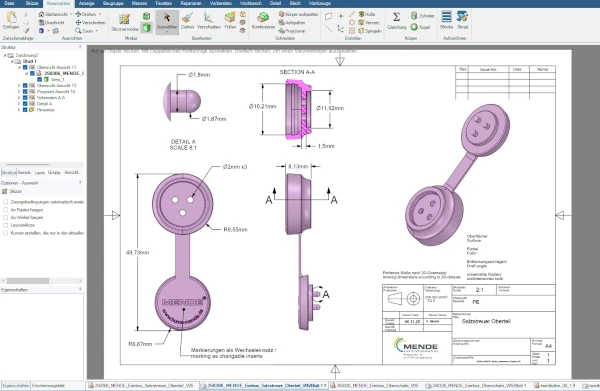The height and width of the screenshot is (391, 600).
Task: Expand Hinweise tree node
Action: [x=19, y=110]
